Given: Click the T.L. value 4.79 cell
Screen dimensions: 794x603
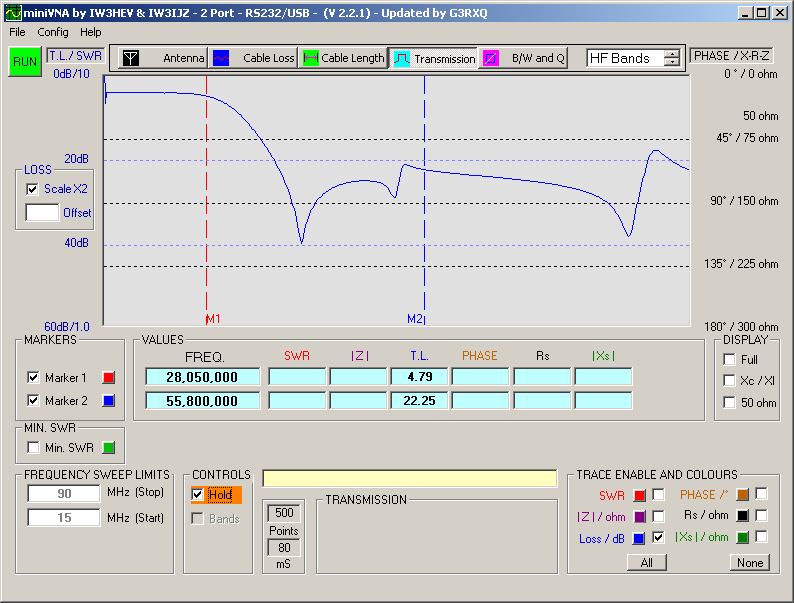Looking at the screenshot, I should click(419, 377).
